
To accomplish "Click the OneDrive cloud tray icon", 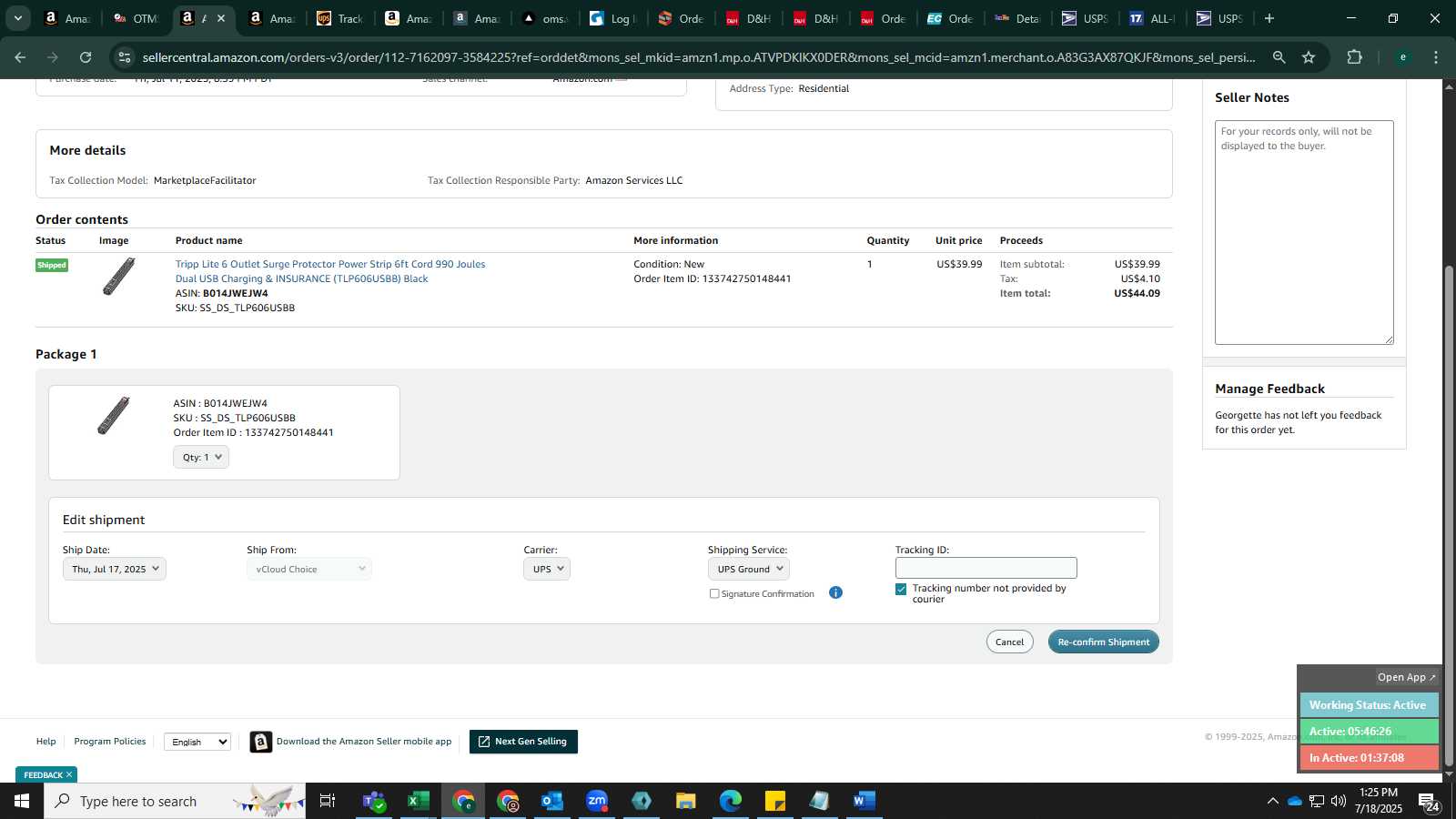I will point(1294,801).
